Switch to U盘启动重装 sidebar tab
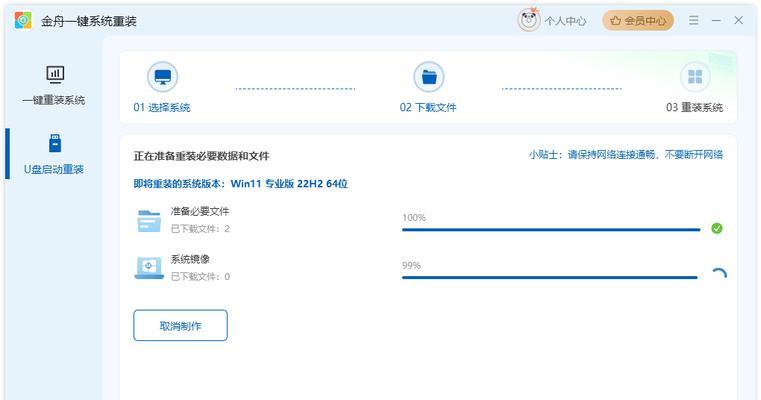Image resolution: width=761 pixels, height=400 pixels. 54,169
